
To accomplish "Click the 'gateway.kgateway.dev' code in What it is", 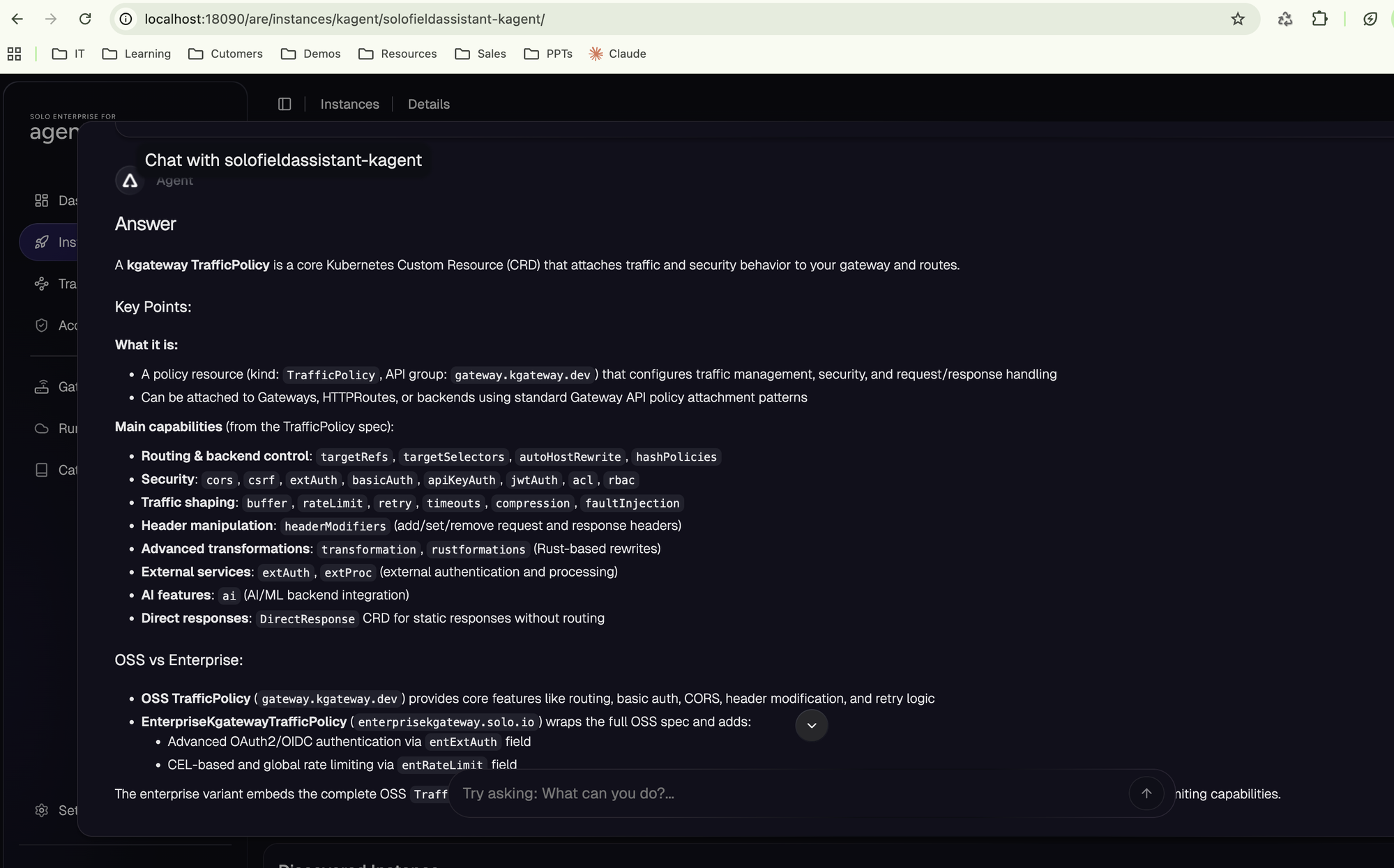I will pyautogui.click(x=522, y=375).
